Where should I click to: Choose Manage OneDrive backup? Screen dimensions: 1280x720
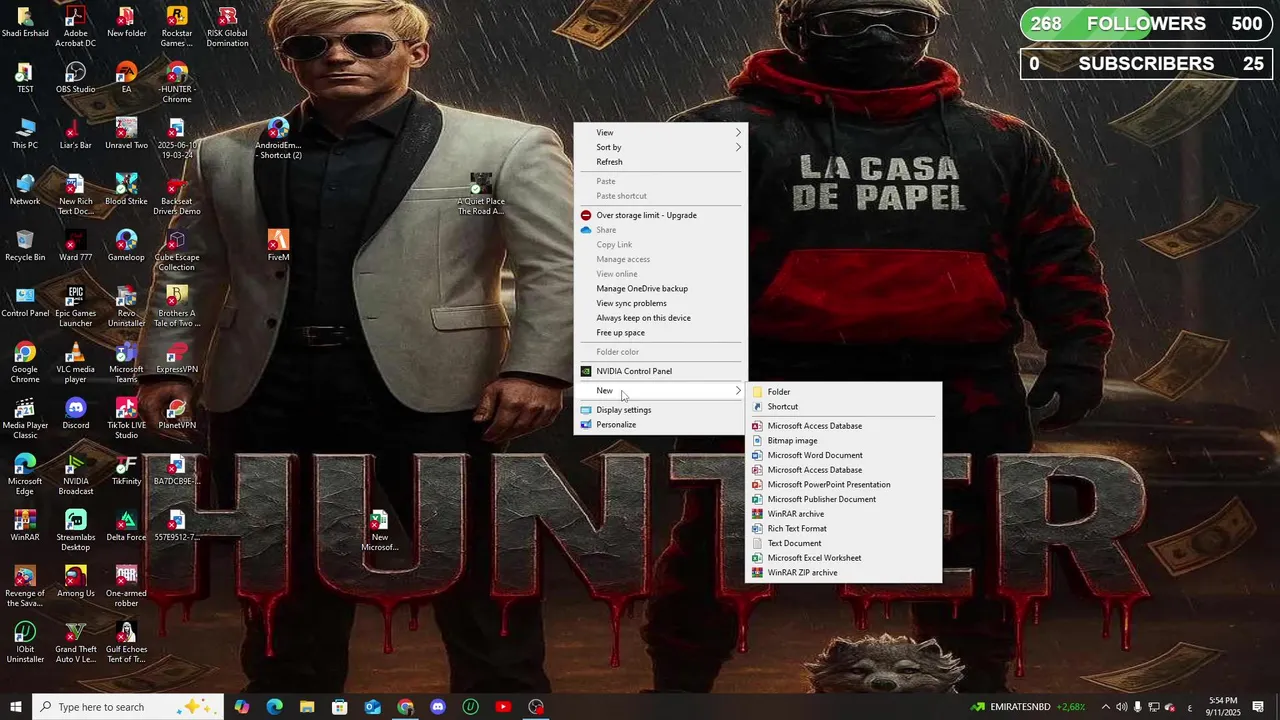pyautogui.click(x=661, y=288)
